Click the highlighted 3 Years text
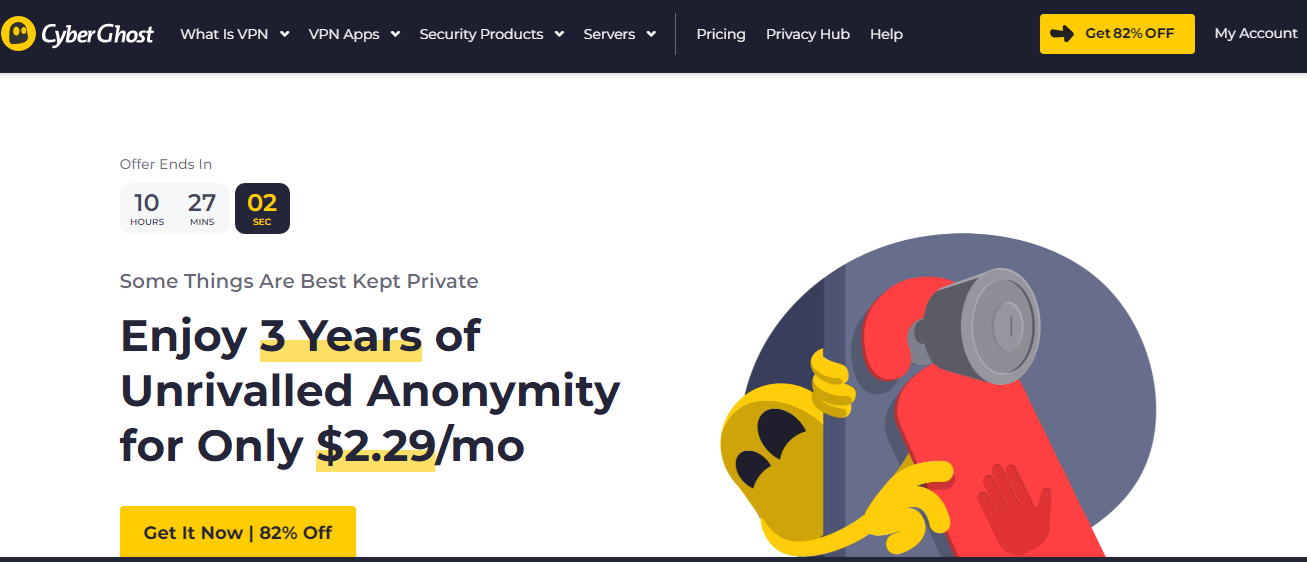This screenshot has width=1307, height=562. click(341, 336)
